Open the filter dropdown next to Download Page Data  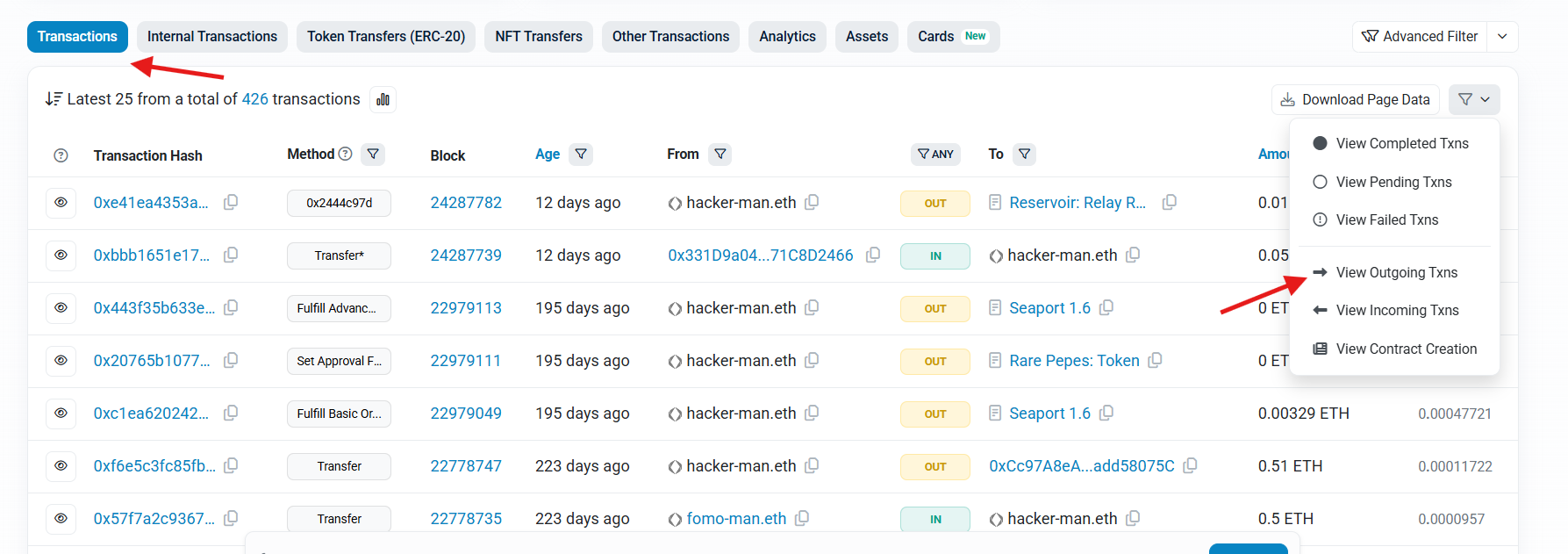tap(1474, 100)
